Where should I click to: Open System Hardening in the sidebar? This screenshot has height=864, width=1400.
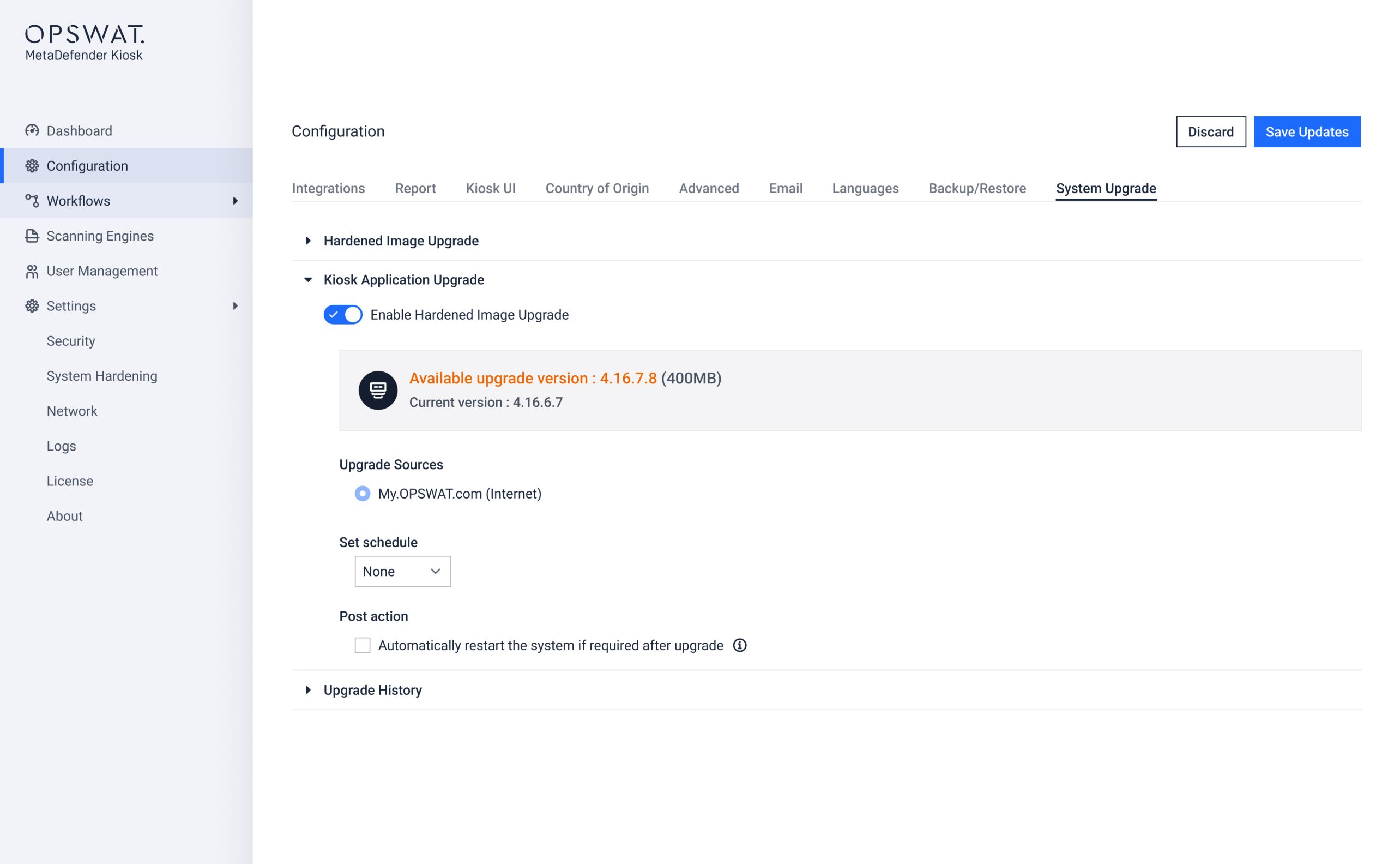101,376
